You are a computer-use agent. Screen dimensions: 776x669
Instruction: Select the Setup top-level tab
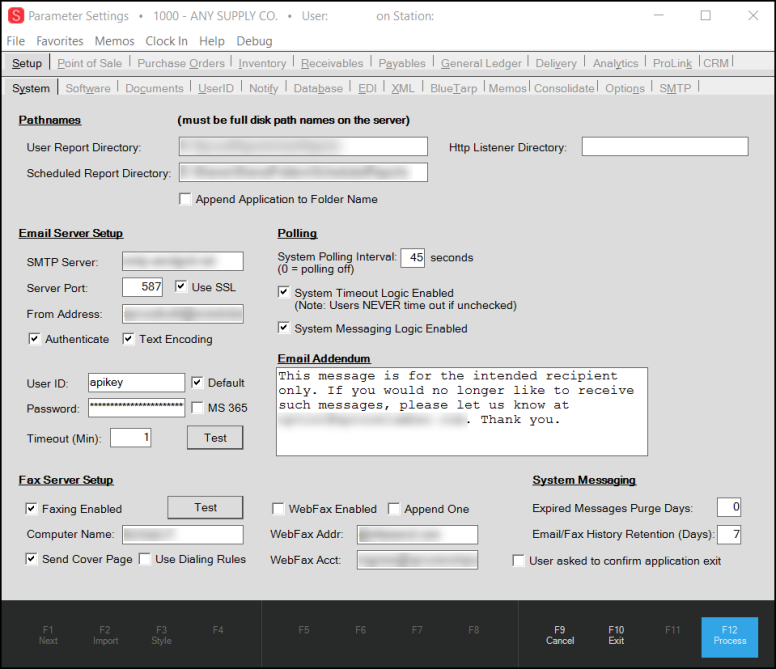click(x=27, y=63)
